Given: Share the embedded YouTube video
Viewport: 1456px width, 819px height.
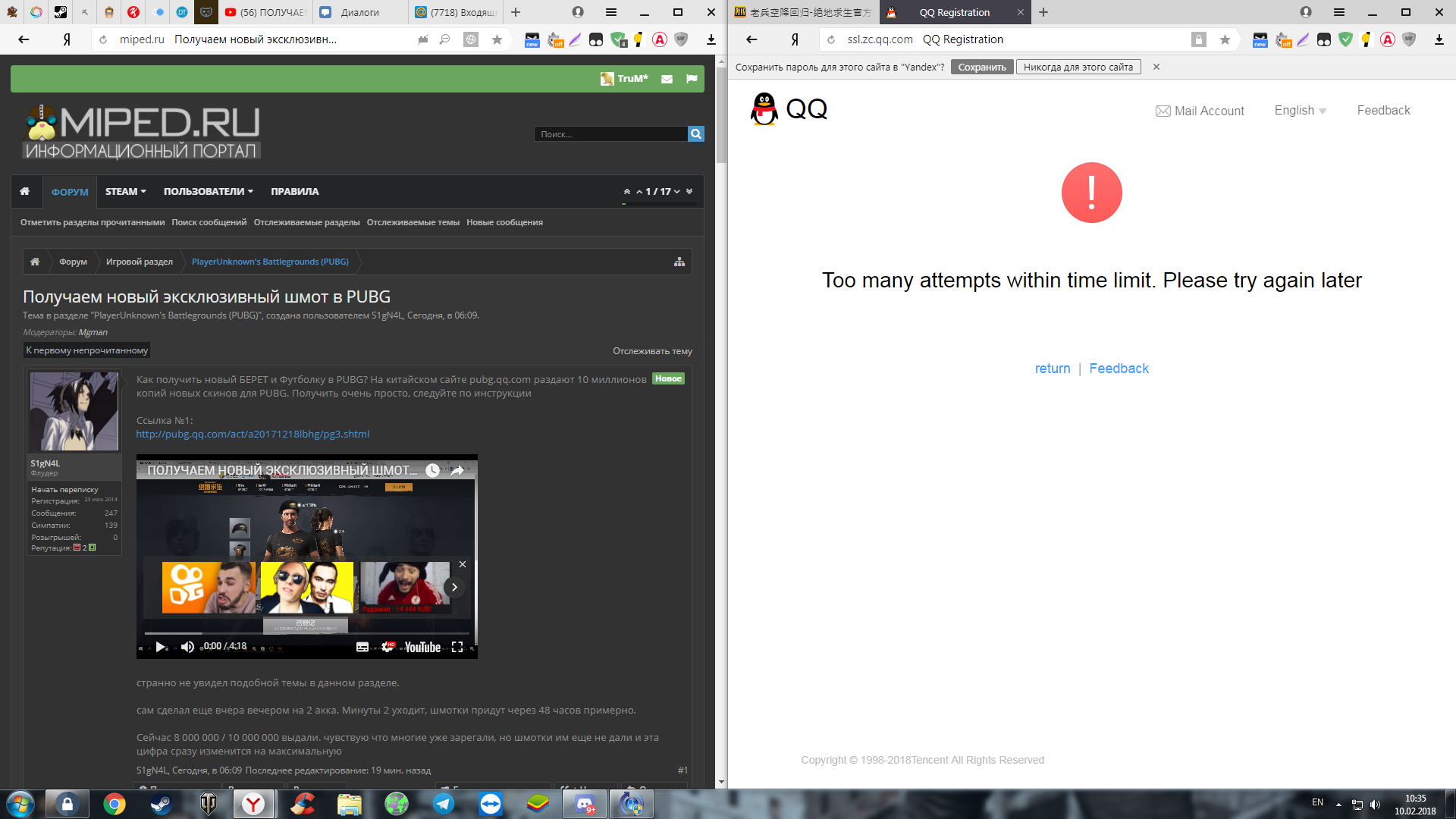Looking at the screenshot, I should pos(457,470).
